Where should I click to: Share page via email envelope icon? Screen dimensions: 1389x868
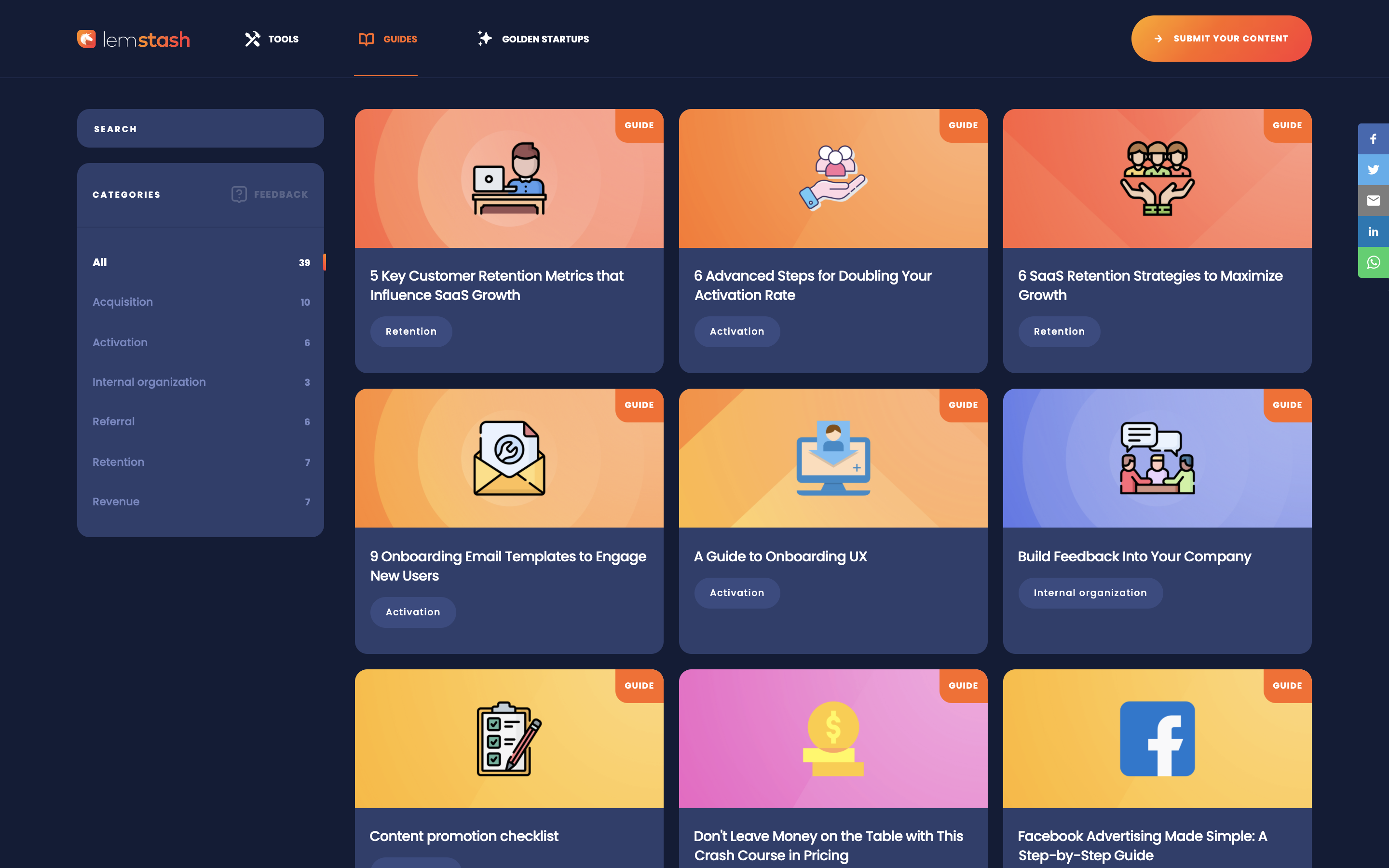point(1373,201)
